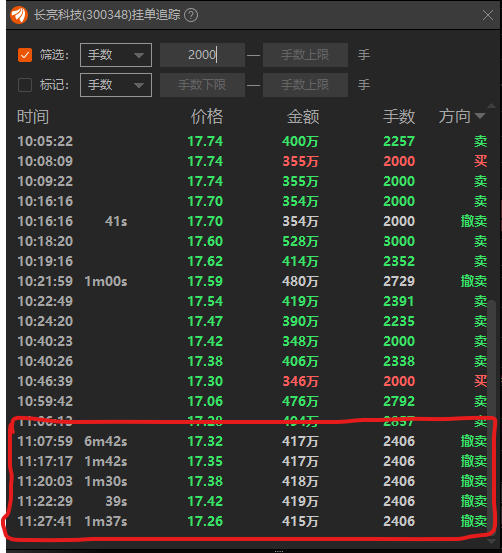Click amount 400万 in the 10:05:22 row
The height and width of the screenshot is (553, 502).
pyautogui.click(x=300, y=141)
